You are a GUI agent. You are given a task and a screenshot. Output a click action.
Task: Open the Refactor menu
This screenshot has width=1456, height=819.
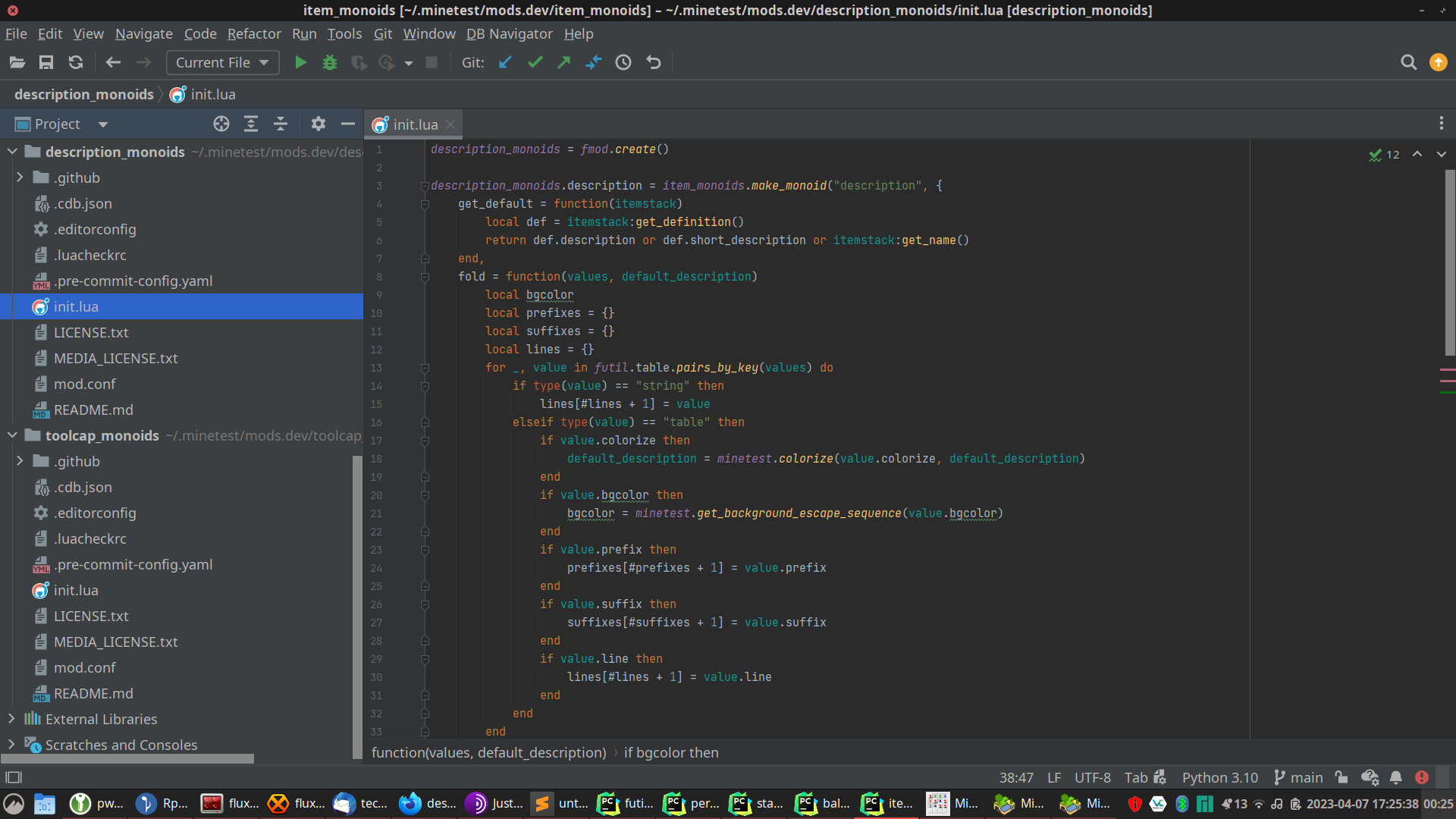(254, 34)
